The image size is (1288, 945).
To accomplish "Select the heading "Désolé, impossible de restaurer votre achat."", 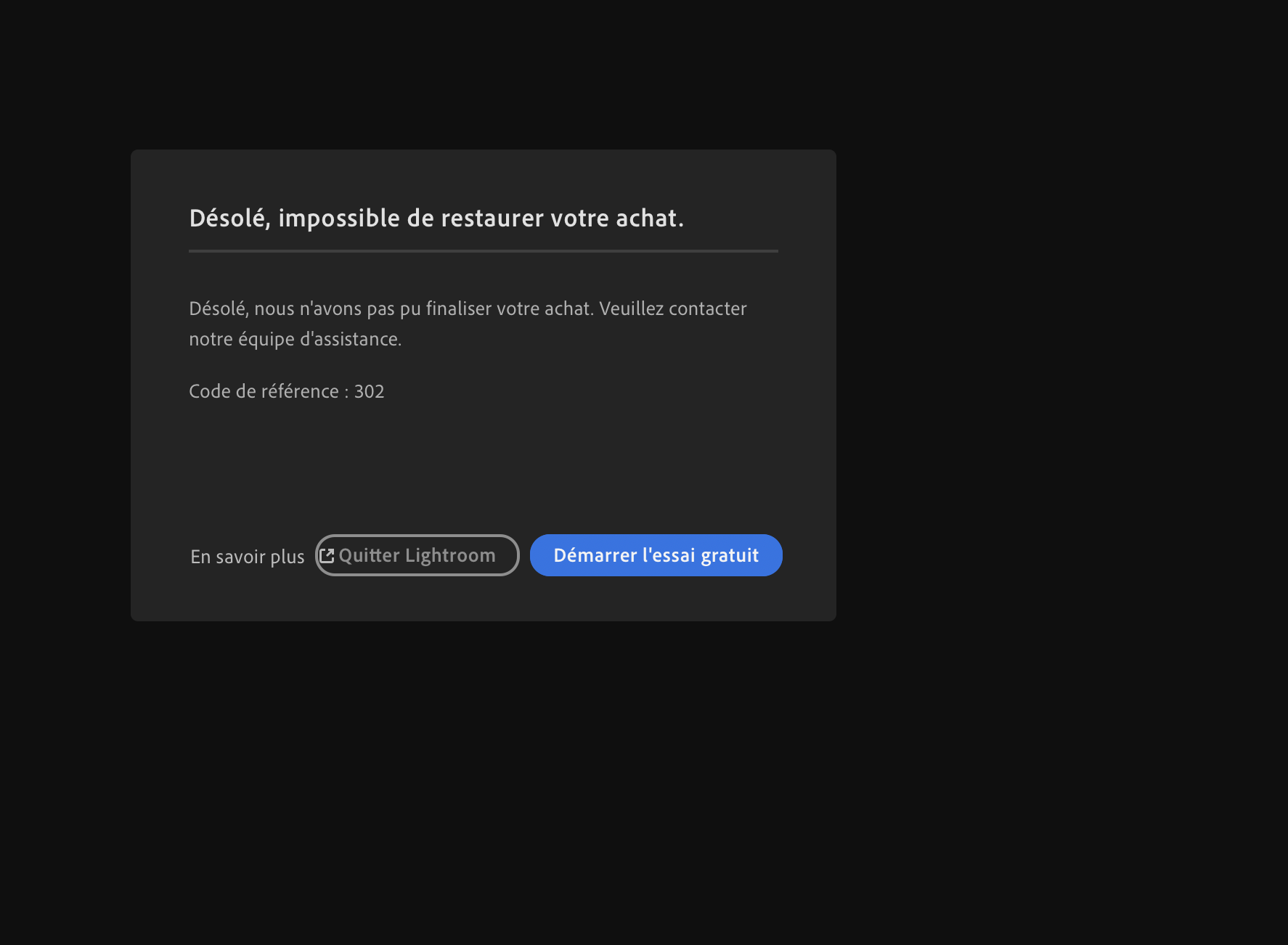I will tap(436, 218).
